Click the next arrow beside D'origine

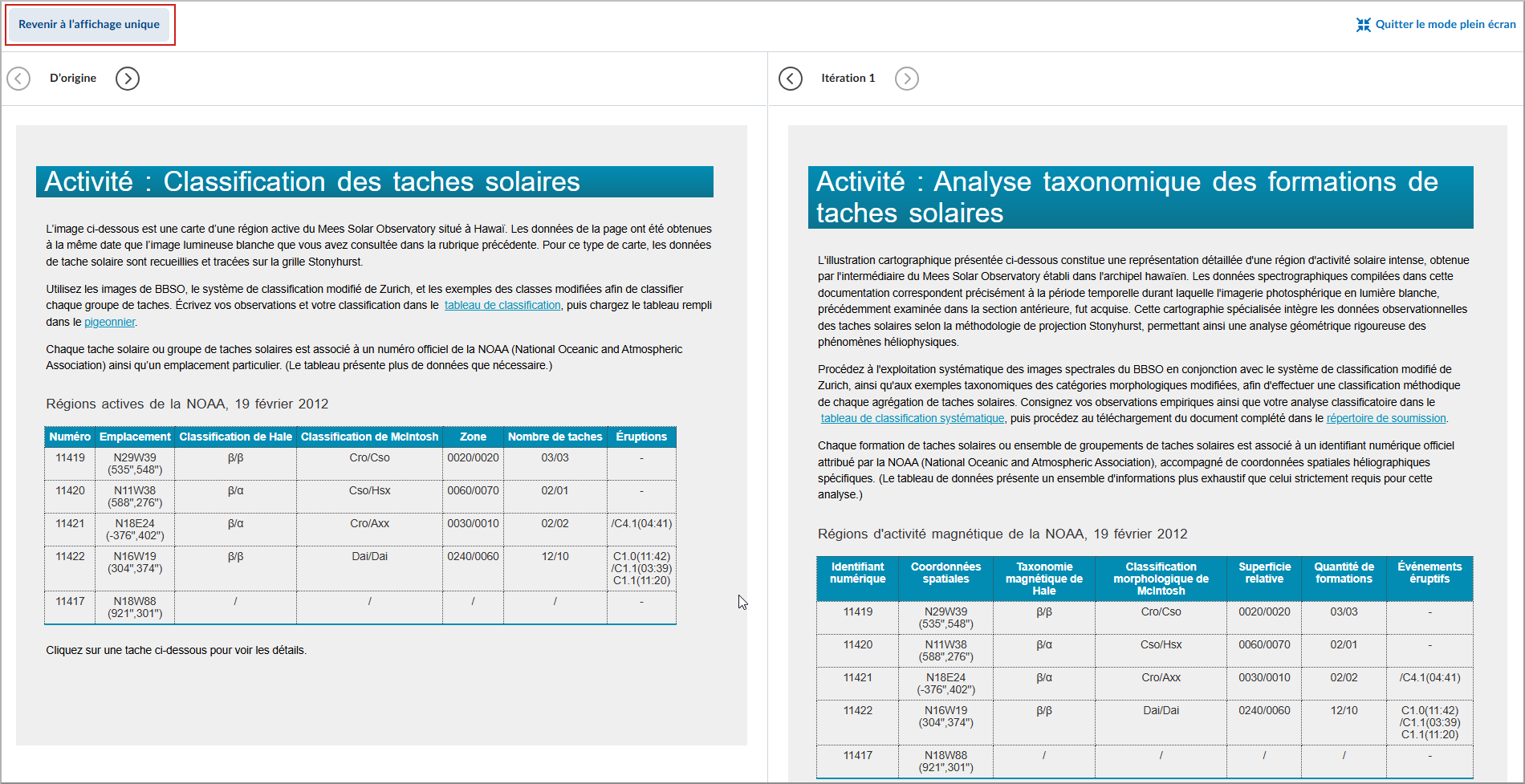point(128,79)
